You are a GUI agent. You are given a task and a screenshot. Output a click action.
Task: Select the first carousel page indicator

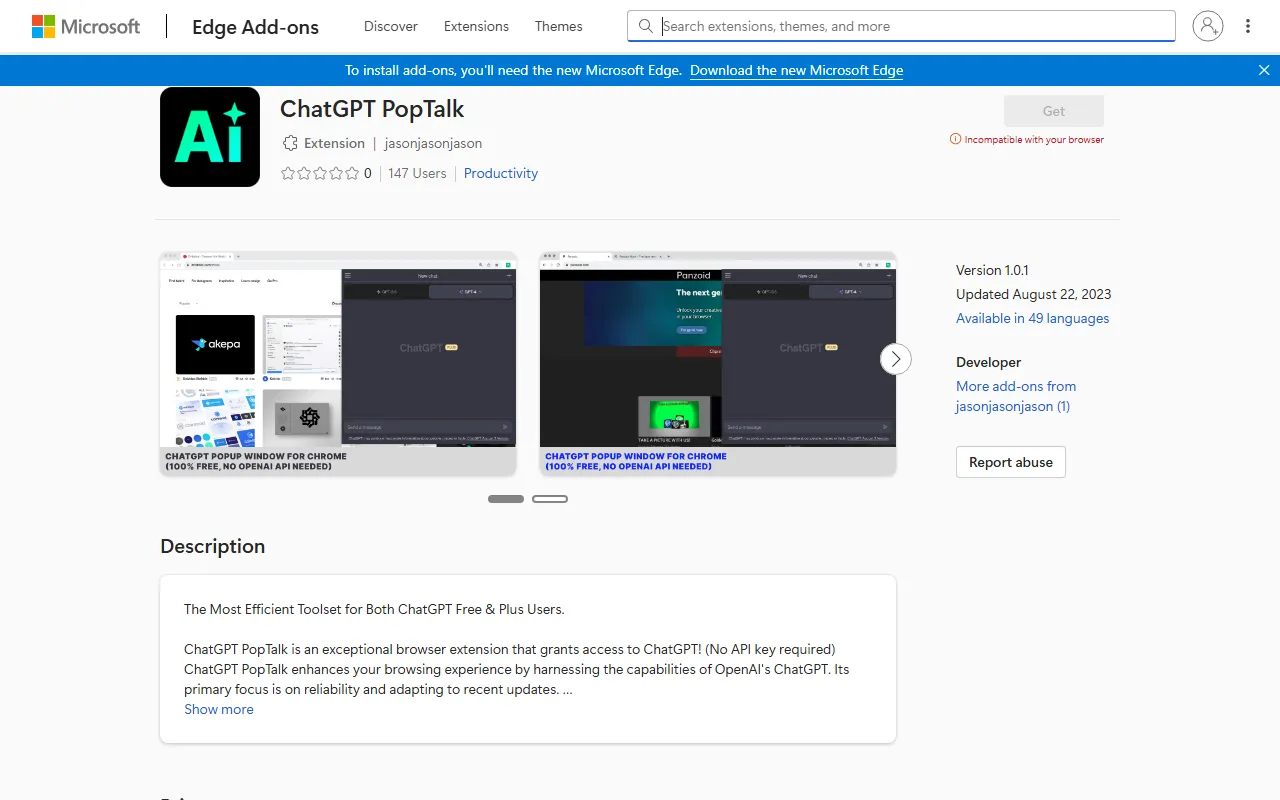[506, 498]
